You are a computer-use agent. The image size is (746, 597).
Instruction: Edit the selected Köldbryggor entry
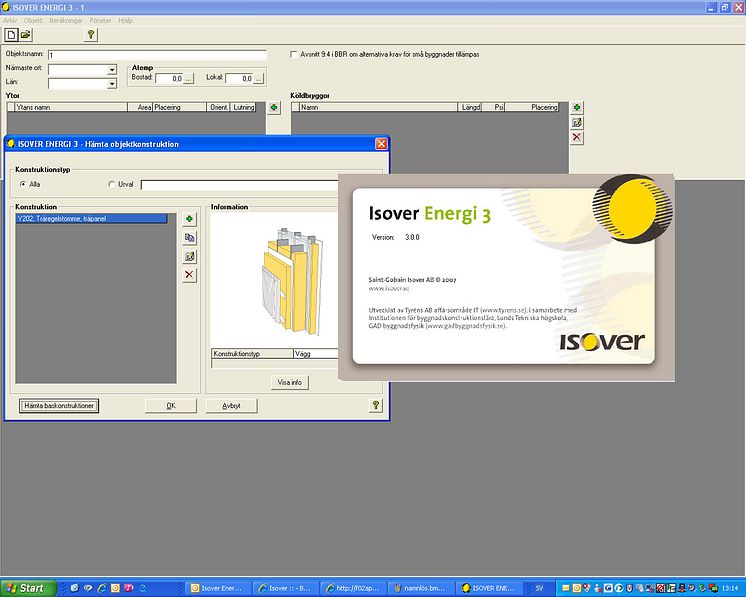pyautogui.click(x=577, y=123)
